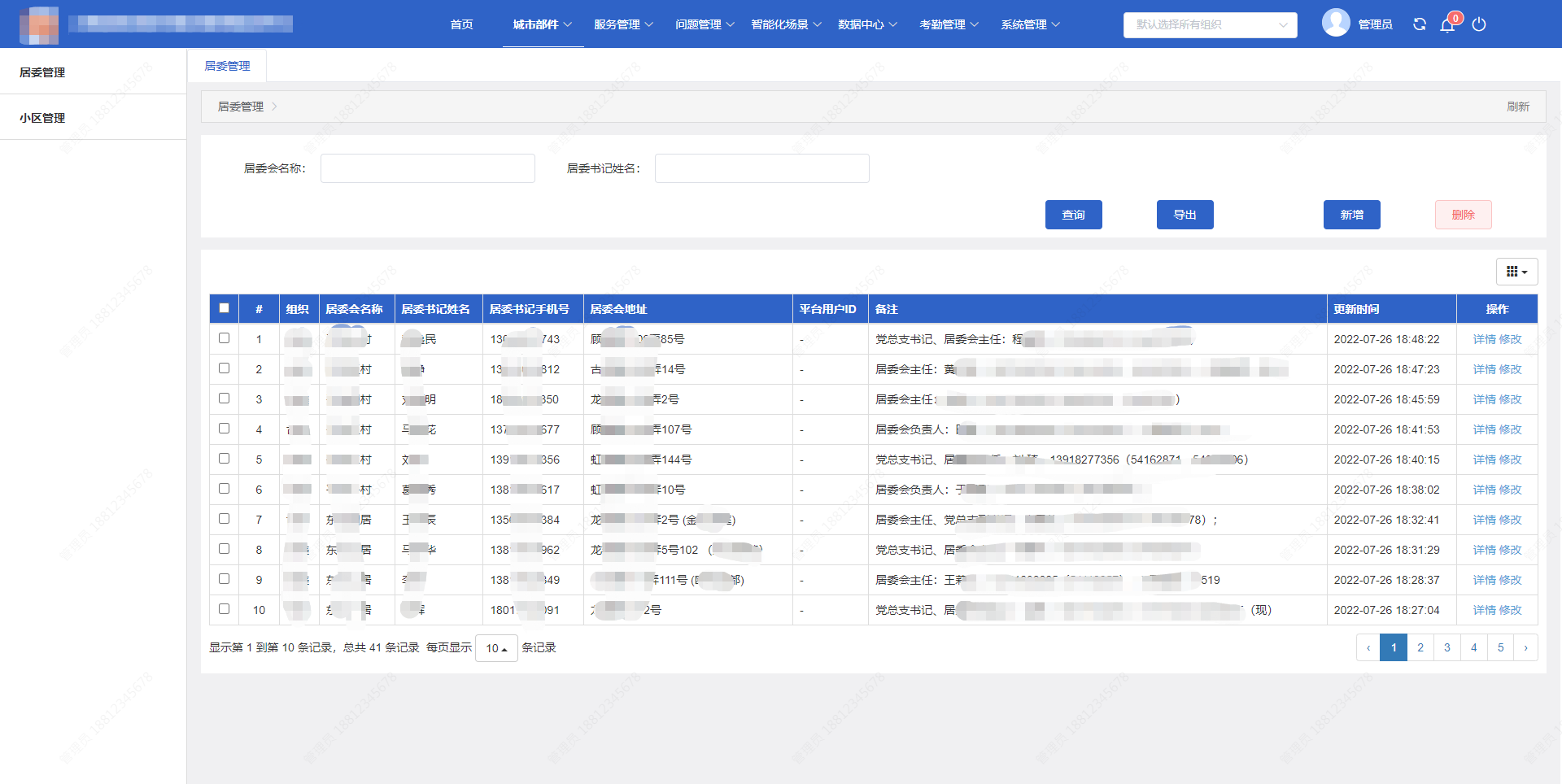The width and height of the screenshot is (1562, 784).
Task: Click 修改 for row 1
Action: (1510, 339)
